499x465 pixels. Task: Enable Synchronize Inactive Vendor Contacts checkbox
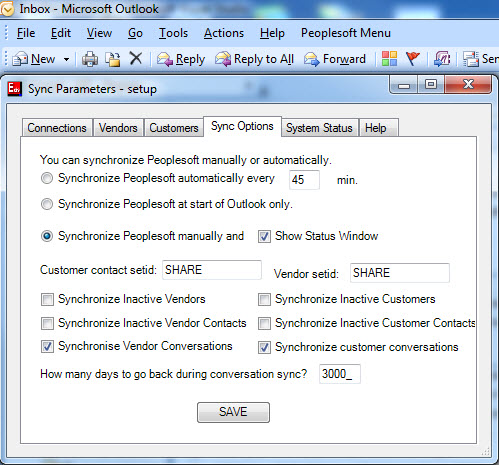pyautogui.click(x=47, y=323)
